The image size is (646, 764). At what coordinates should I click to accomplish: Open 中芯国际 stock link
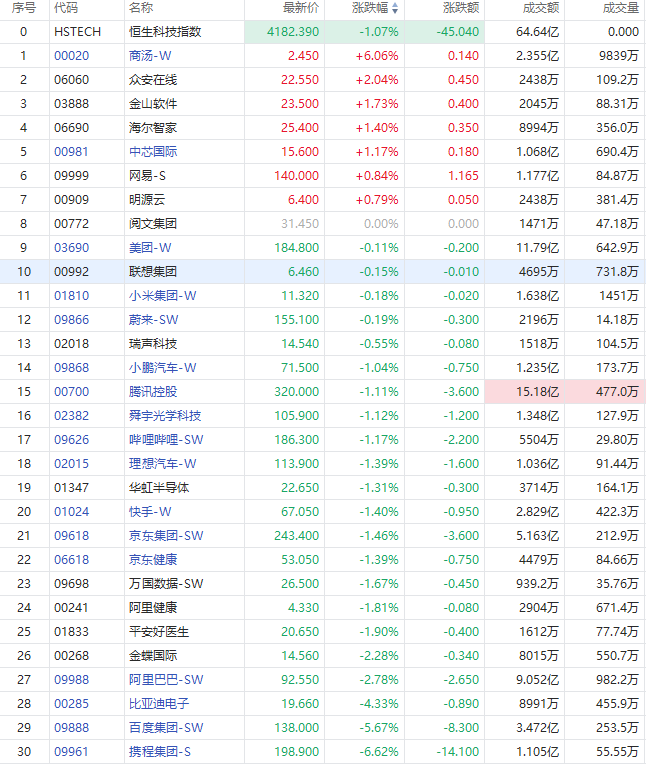pyautogui.click(x=153, y=152)
